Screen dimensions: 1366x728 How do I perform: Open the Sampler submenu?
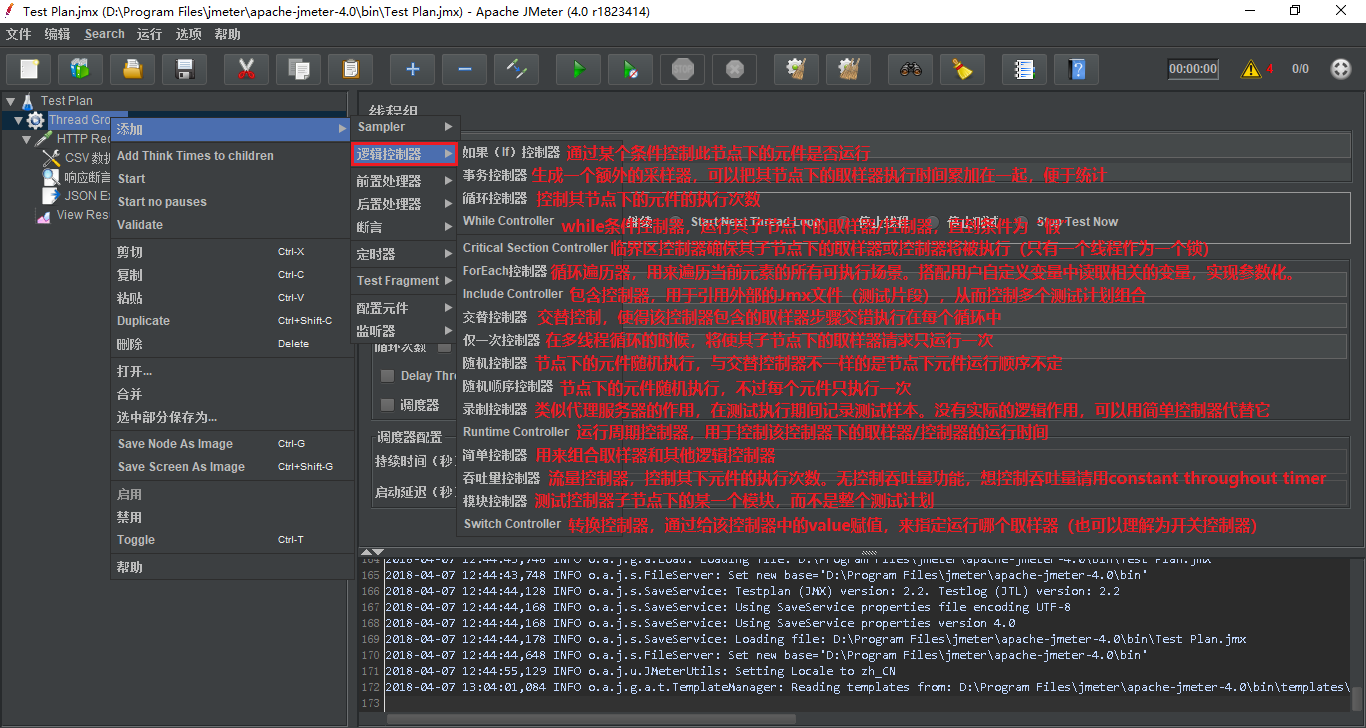click(405, 127)
